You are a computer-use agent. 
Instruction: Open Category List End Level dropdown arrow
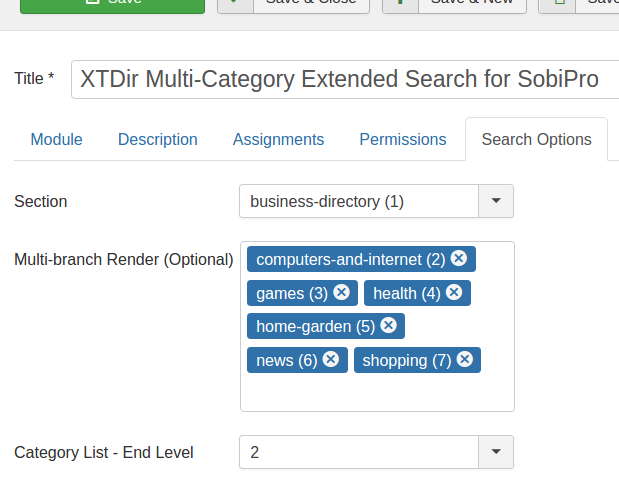[496, 452]
